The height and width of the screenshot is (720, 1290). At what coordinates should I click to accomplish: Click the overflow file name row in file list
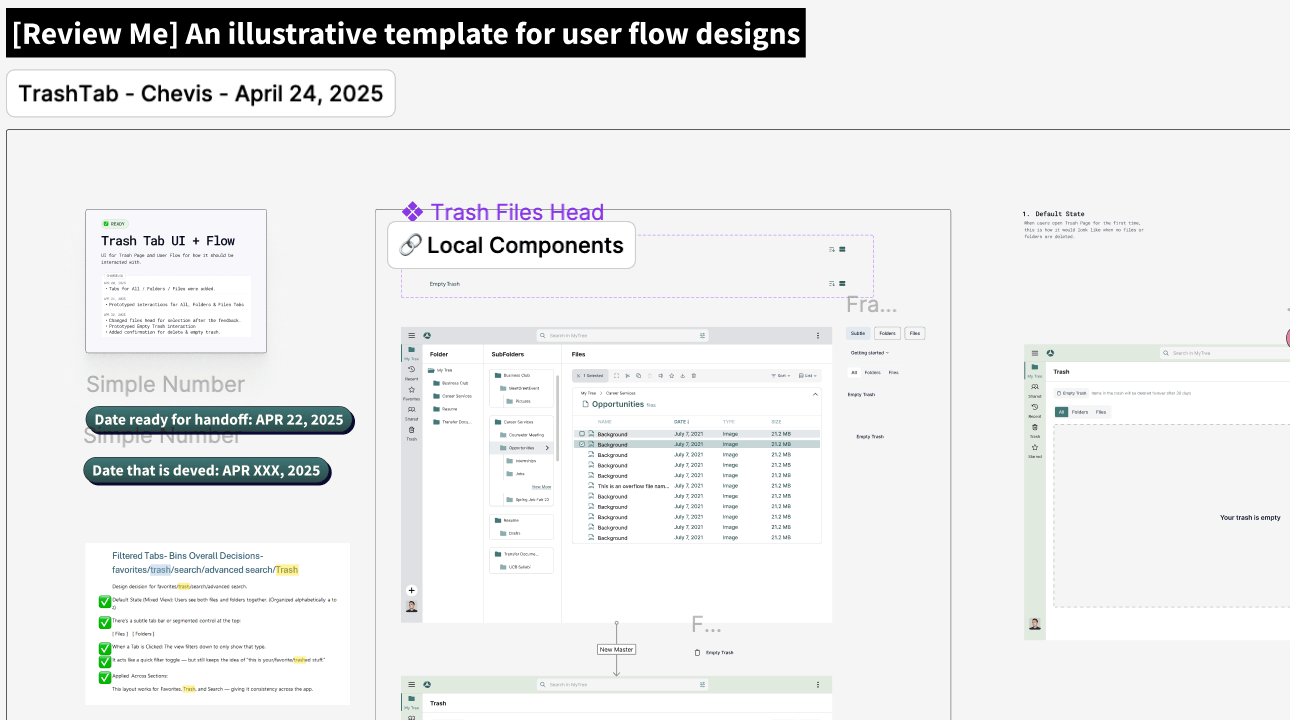click(x=697, y=486)
